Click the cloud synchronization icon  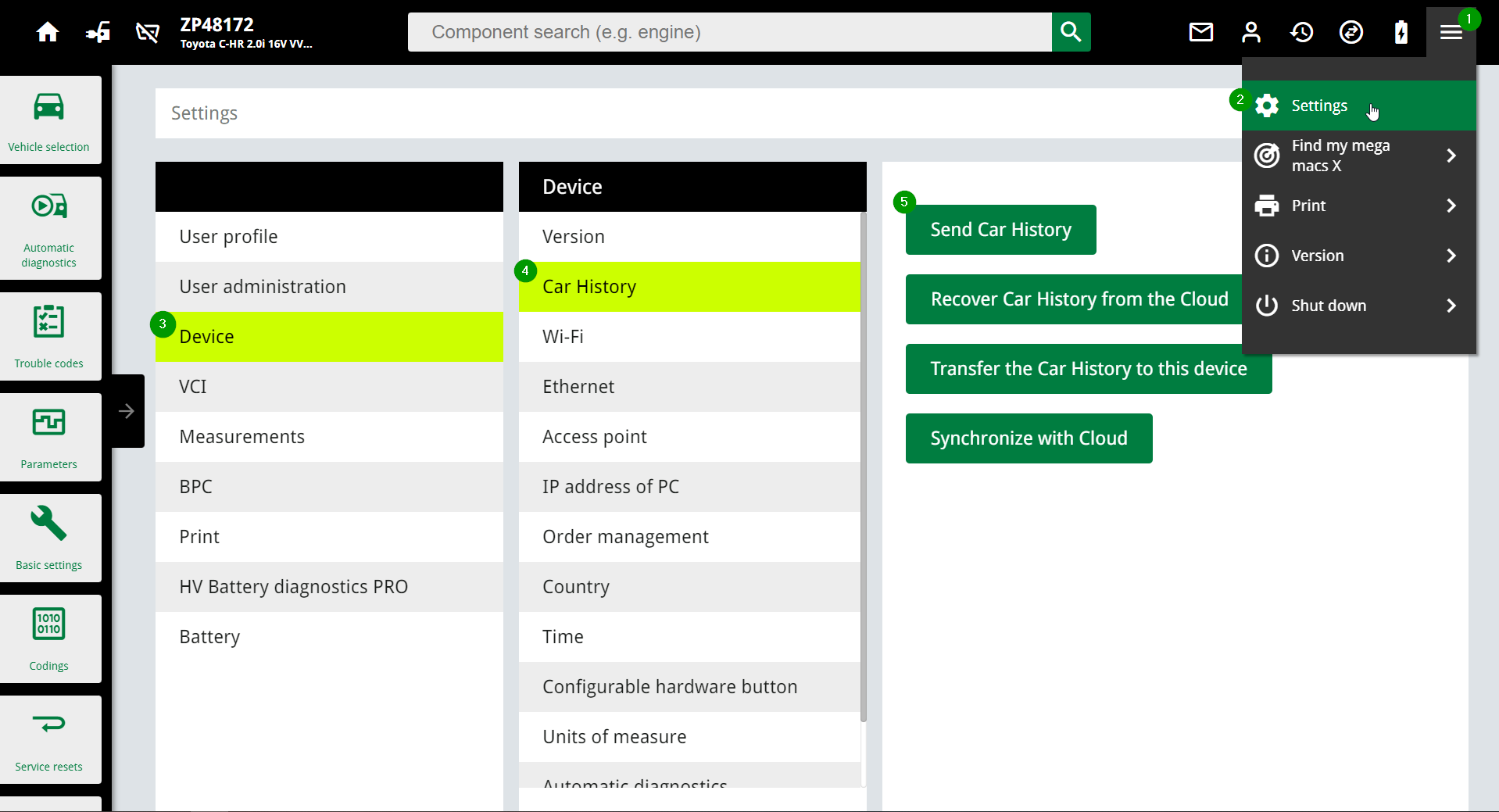[x=1351, y=32]
